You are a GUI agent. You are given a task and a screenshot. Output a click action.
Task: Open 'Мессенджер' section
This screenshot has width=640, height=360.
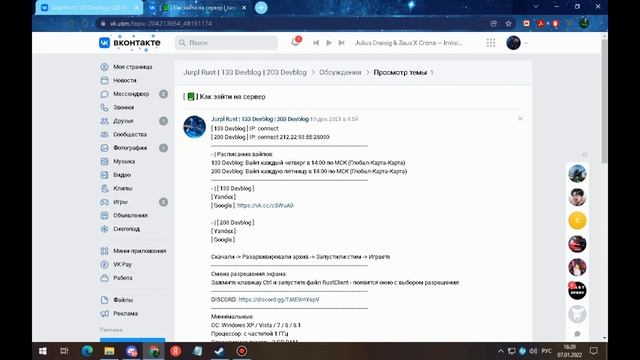click(131, 94)
